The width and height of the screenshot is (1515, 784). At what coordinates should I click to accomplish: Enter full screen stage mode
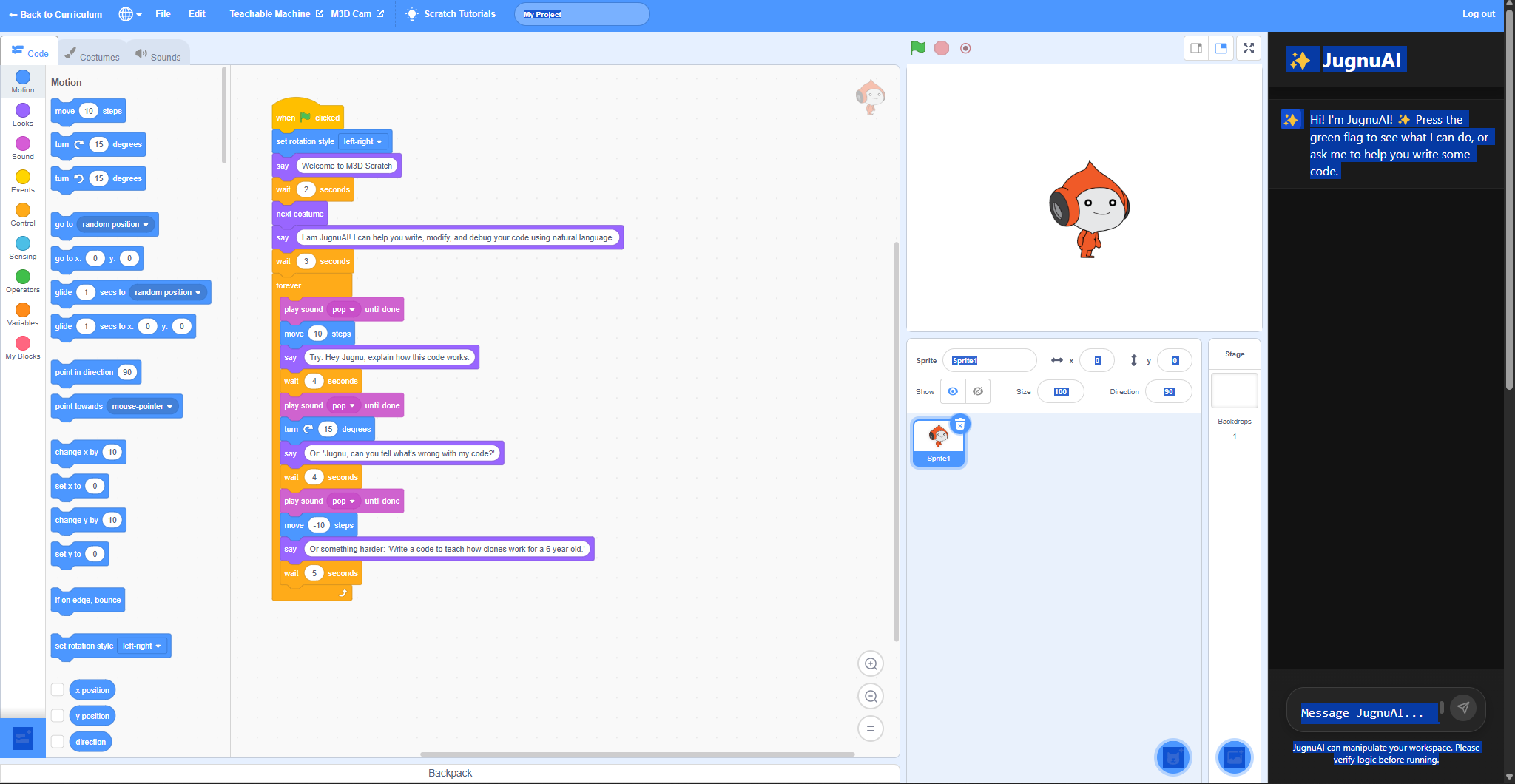pyautogui.click(x=1249, y=48)
